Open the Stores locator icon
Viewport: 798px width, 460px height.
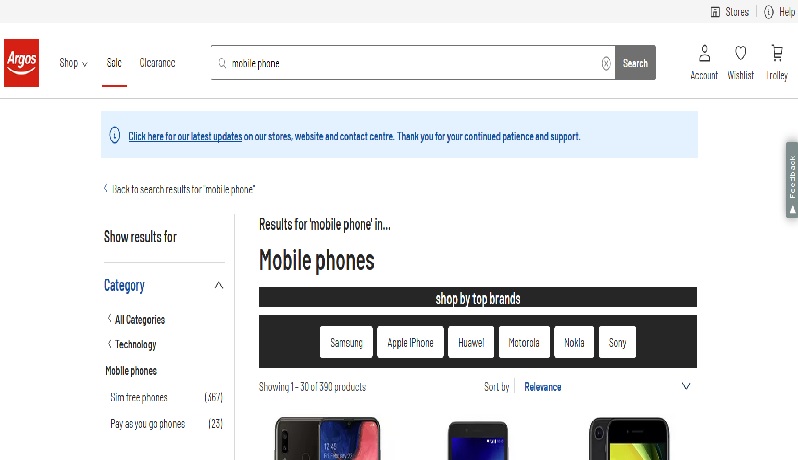tap(715, 12)
